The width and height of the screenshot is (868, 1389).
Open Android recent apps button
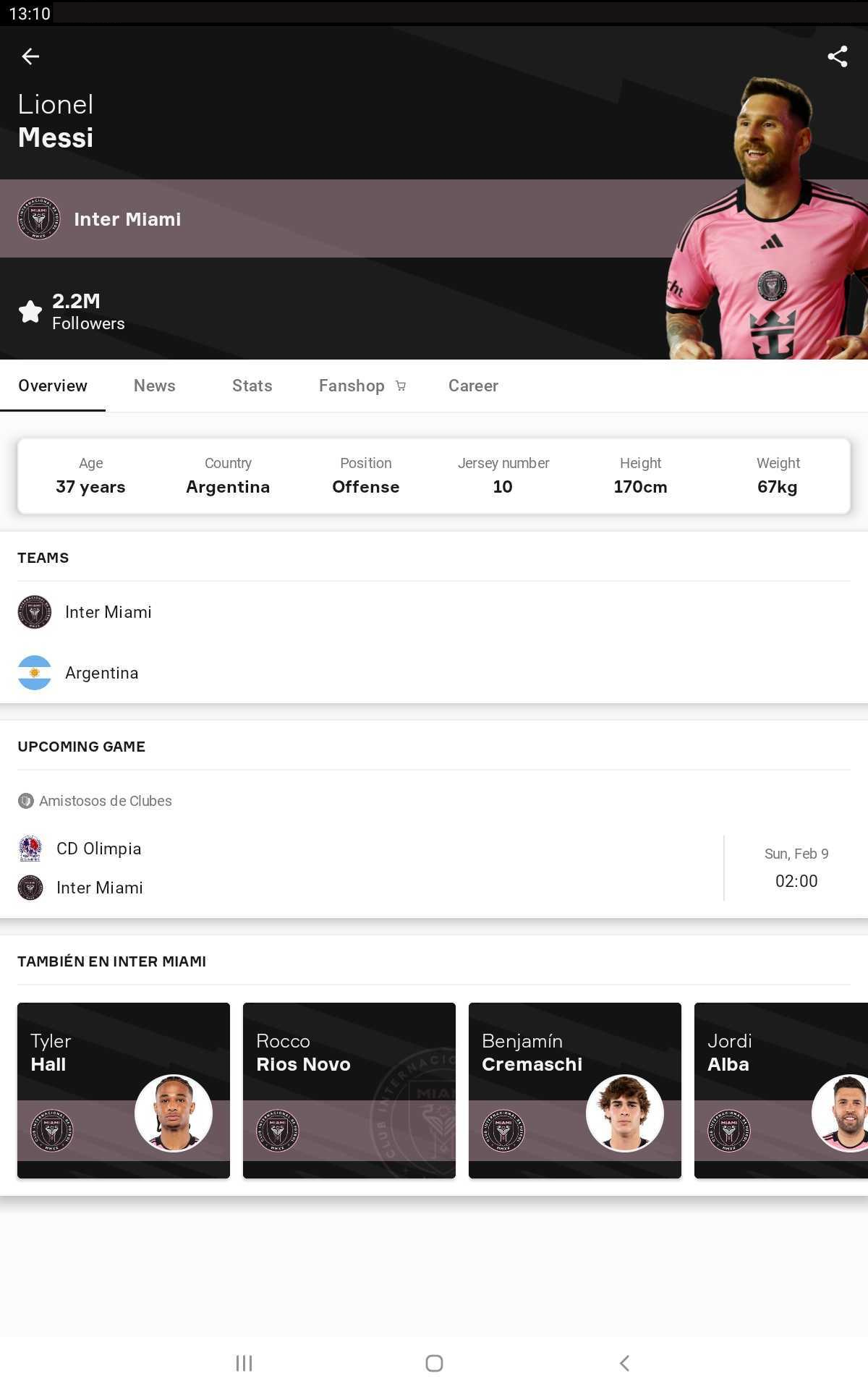(x=244, y=1363)
